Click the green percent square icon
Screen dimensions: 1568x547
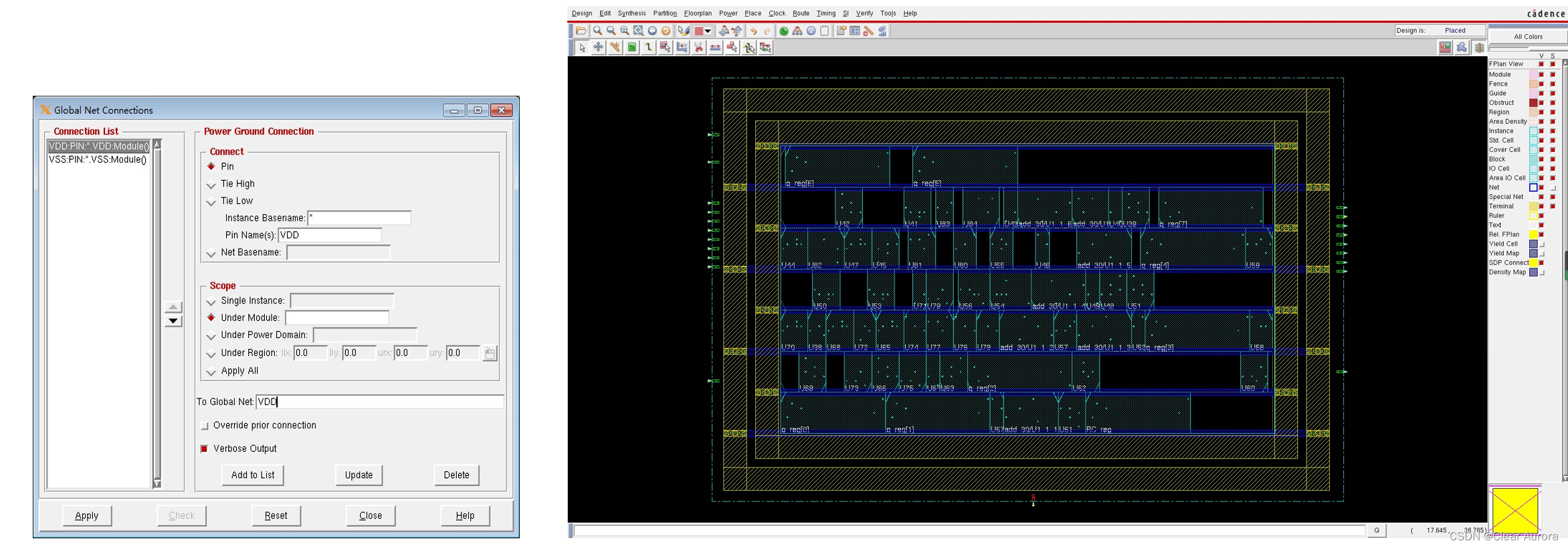point(631,48)
